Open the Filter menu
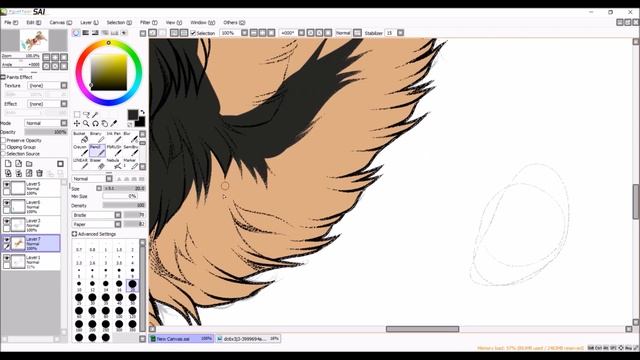The width and height of the screenshot is (640, 360). 148,22
